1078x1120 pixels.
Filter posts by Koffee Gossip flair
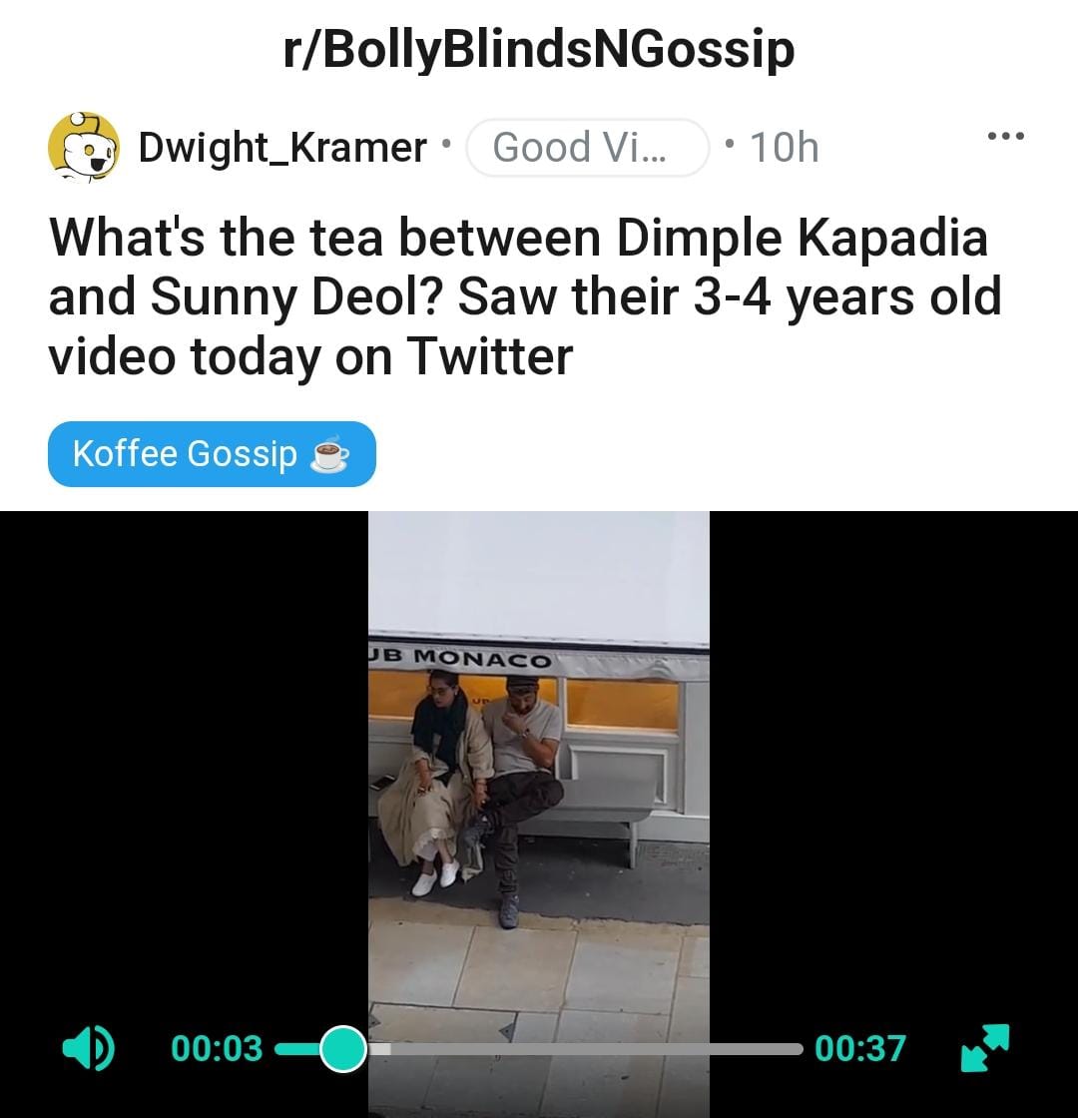pyautogui.click(x=212, y=454)
